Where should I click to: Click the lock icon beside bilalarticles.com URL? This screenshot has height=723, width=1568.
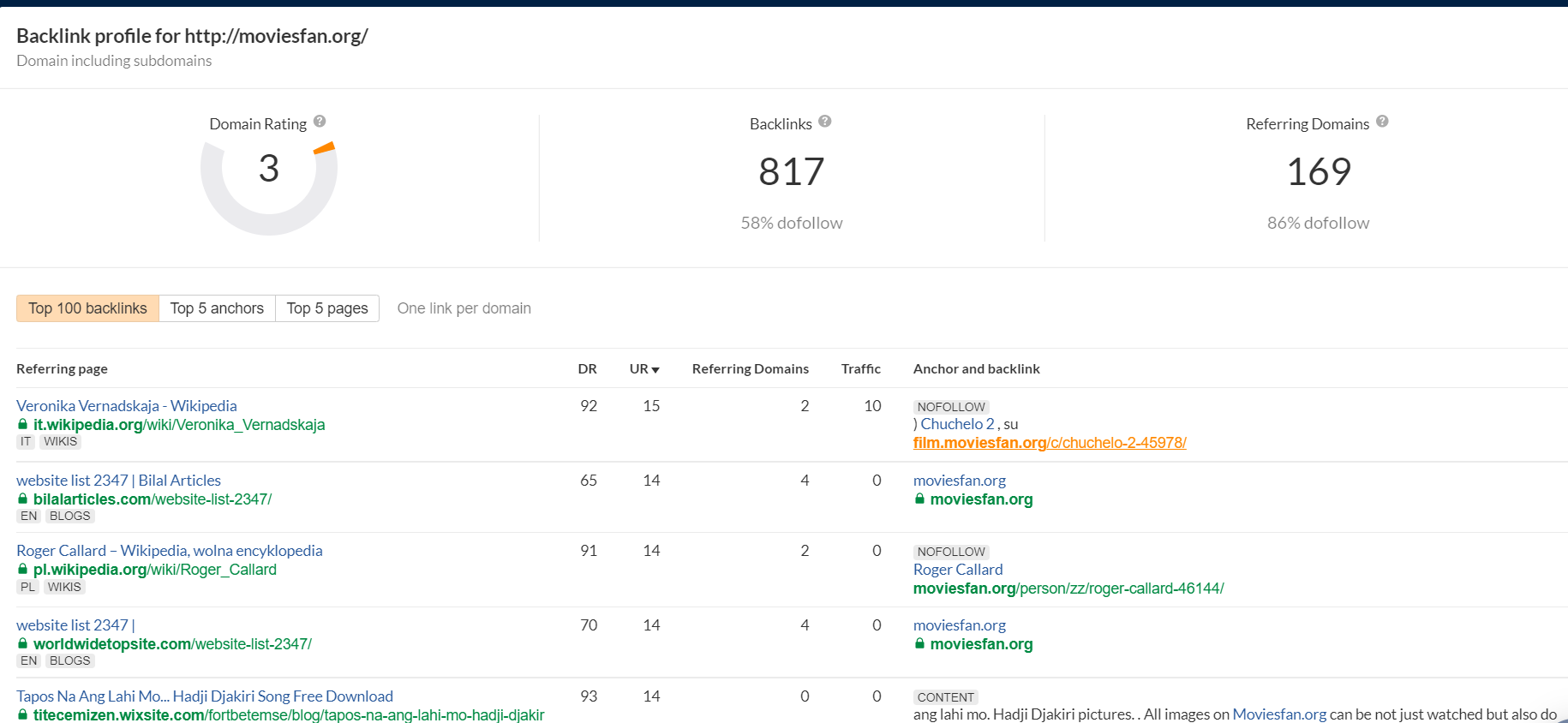click(x=23, y=499)
